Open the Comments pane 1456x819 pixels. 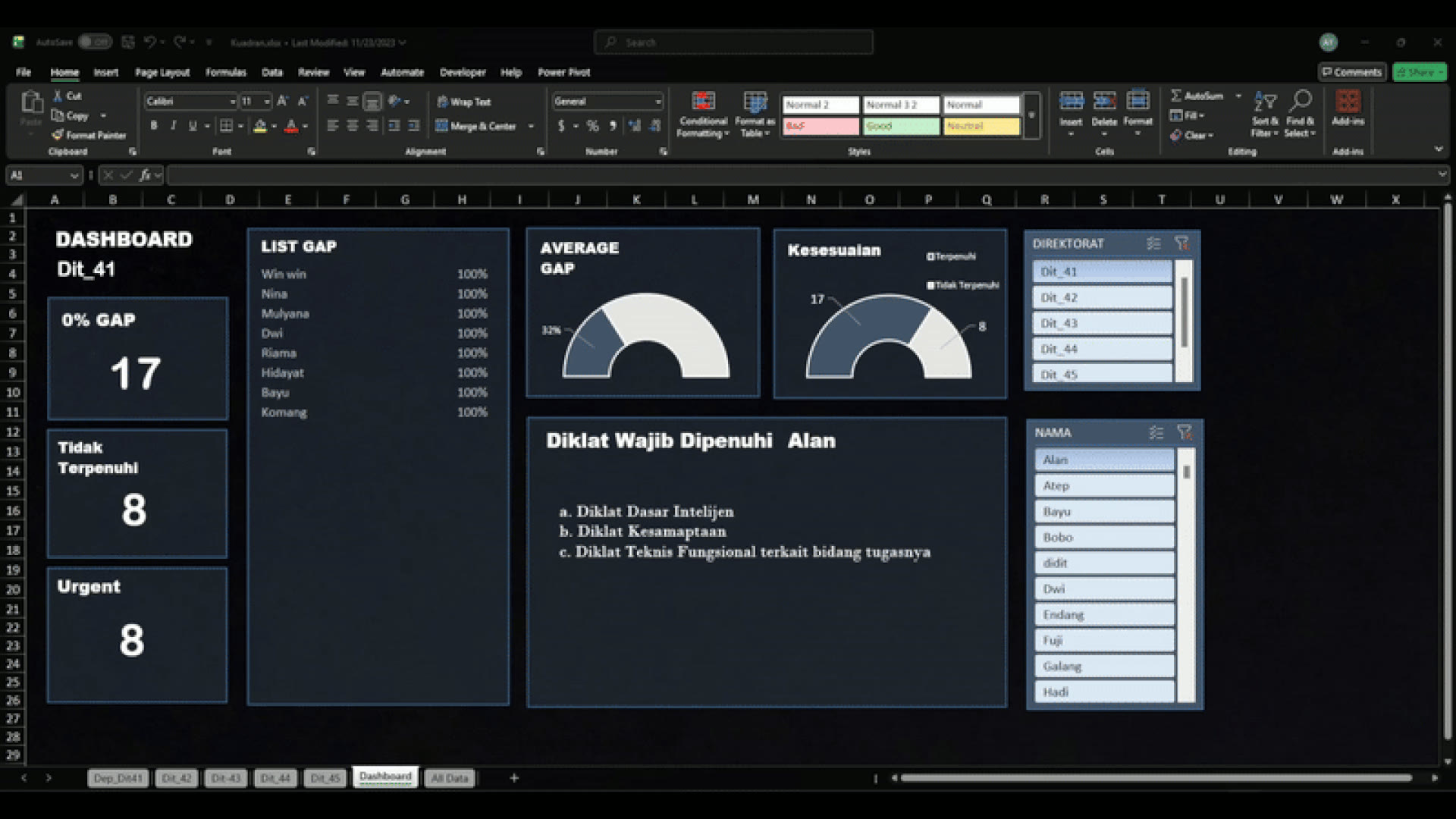1352,72
